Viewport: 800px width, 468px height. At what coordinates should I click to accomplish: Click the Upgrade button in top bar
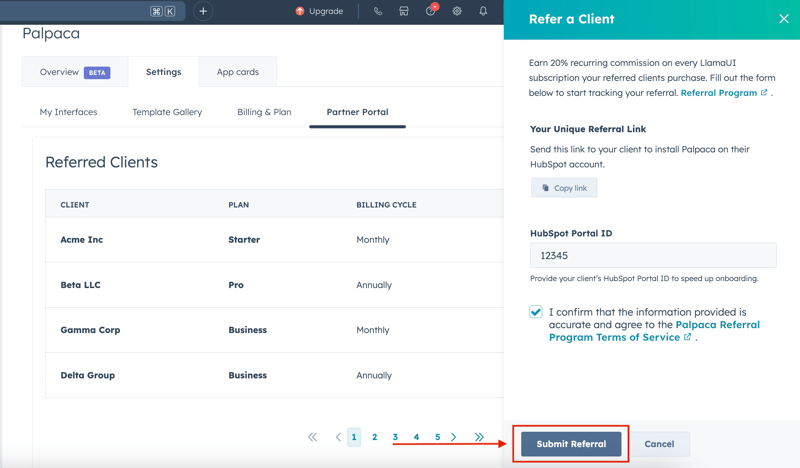click(319, 12)
